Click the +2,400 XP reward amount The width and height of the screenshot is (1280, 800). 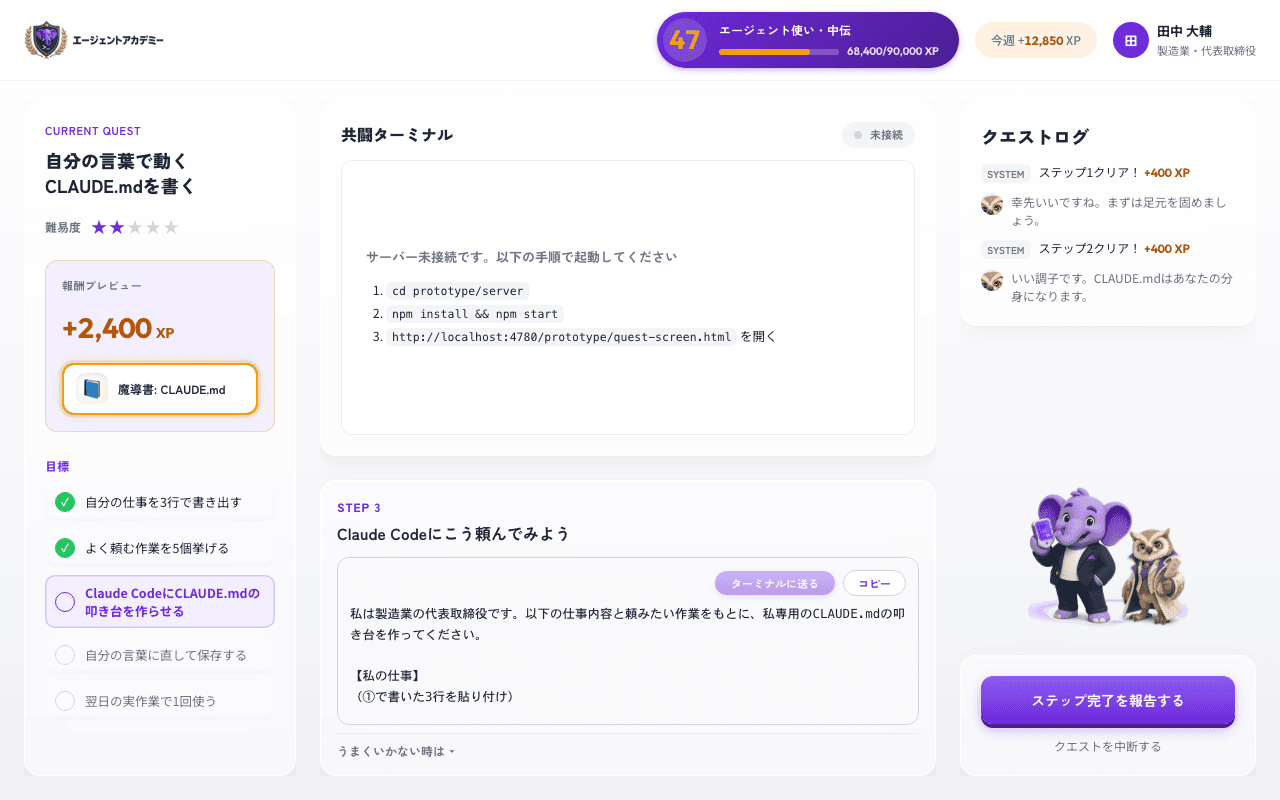pyautogui.click(x=118, y=328)
